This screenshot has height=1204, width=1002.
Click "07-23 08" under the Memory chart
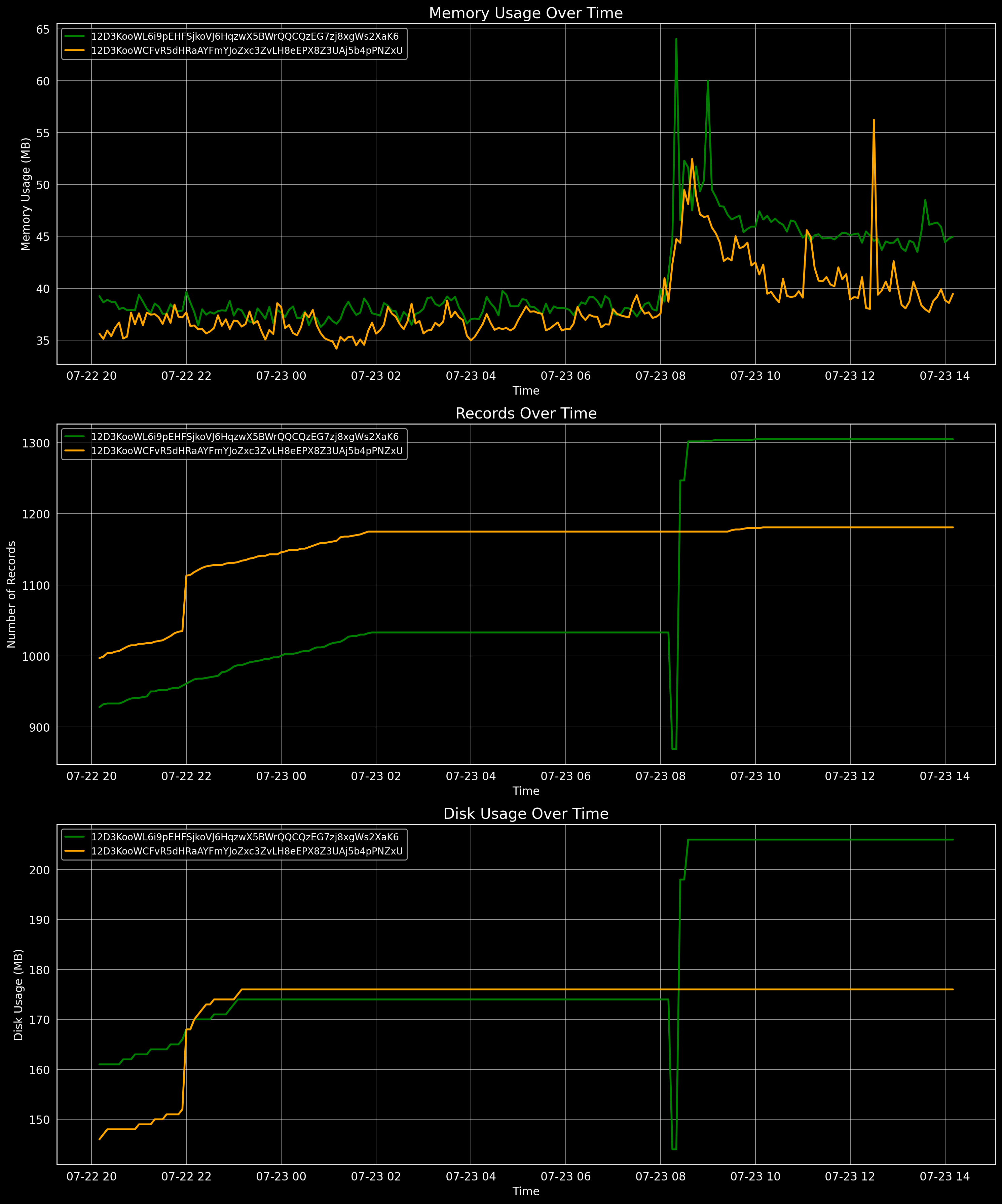pyautogui.click(x=660, y=376)
